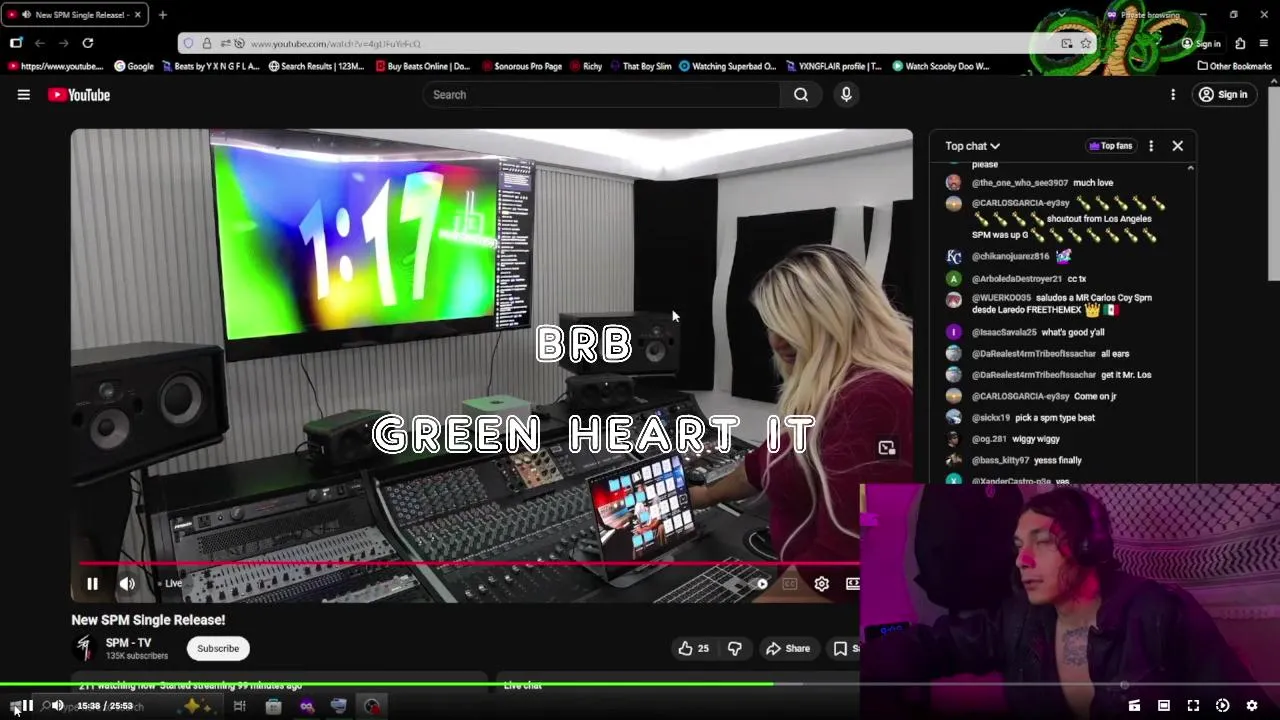Open a new browser tab
The image size is (1280, 720).
[x=163, y=15]
